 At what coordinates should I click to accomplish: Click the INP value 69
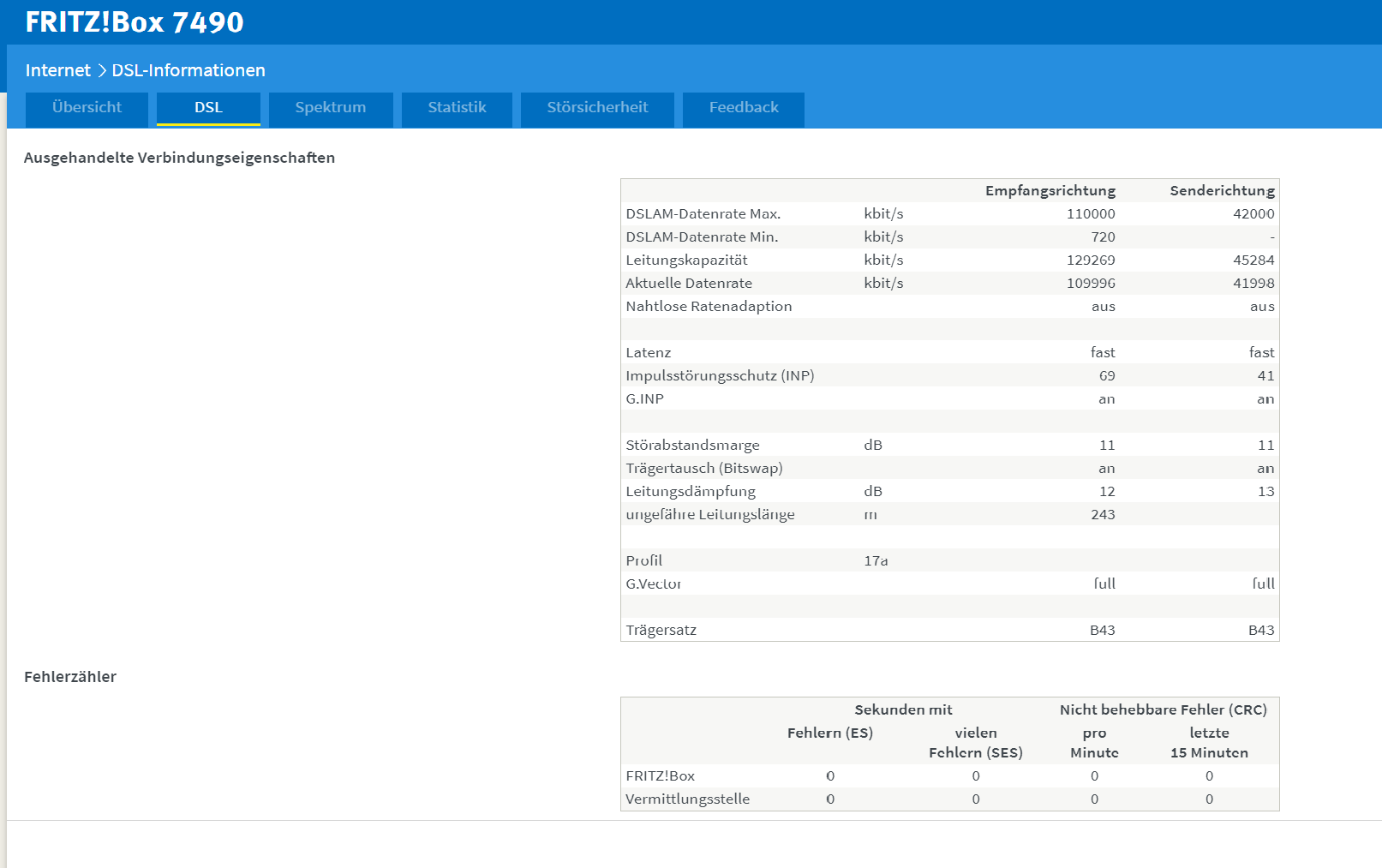1107,376
